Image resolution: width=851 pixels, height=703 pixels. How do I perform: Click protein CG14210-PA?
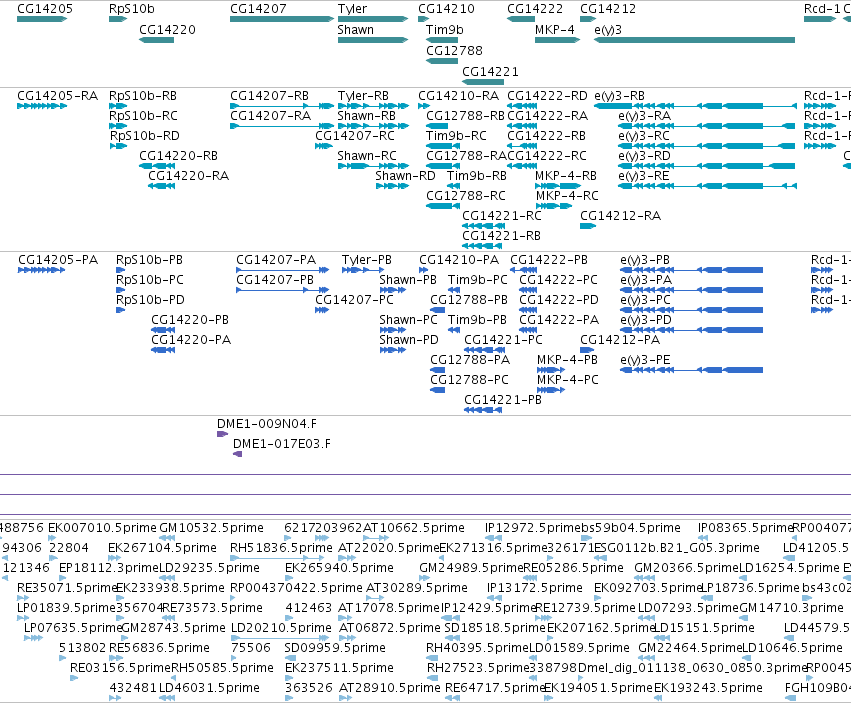[x=459, y=260]
